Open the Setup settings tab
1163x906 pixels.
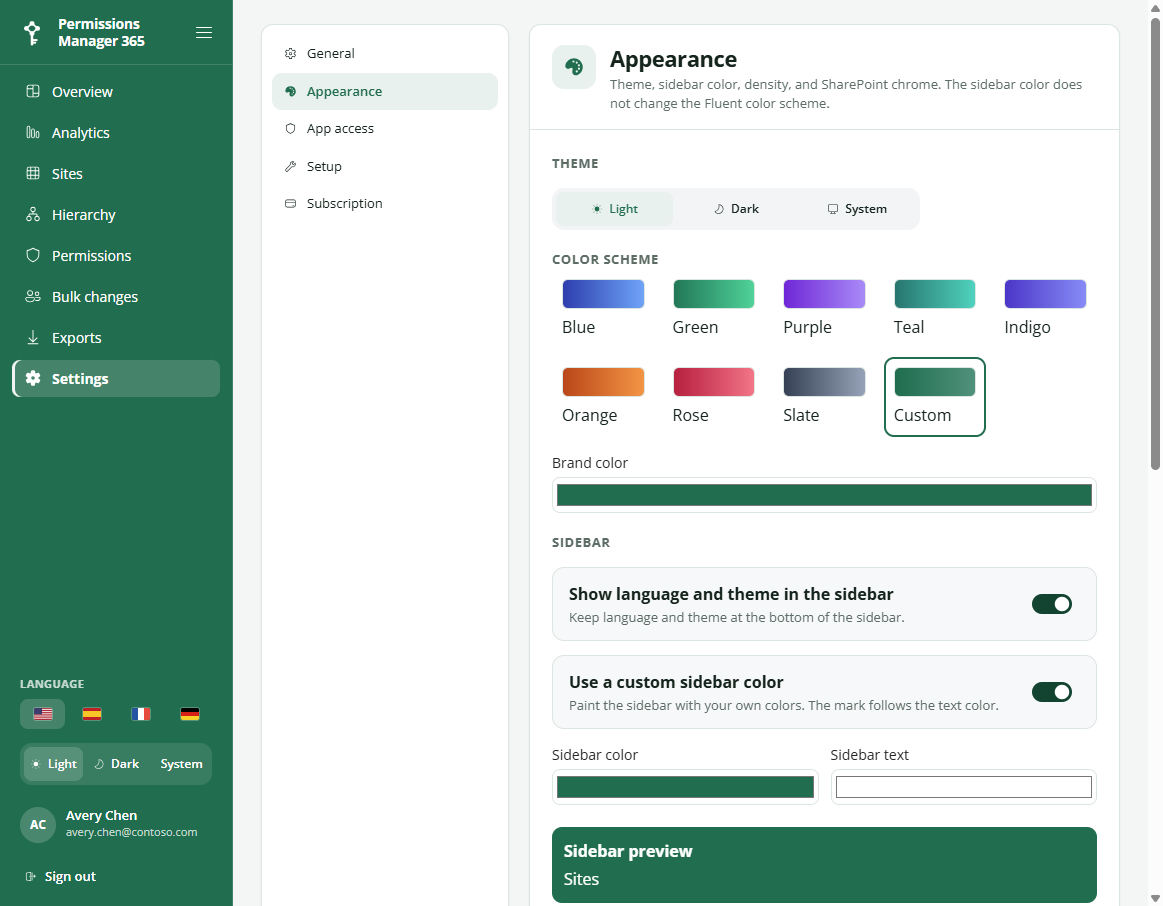click(385, 166)
